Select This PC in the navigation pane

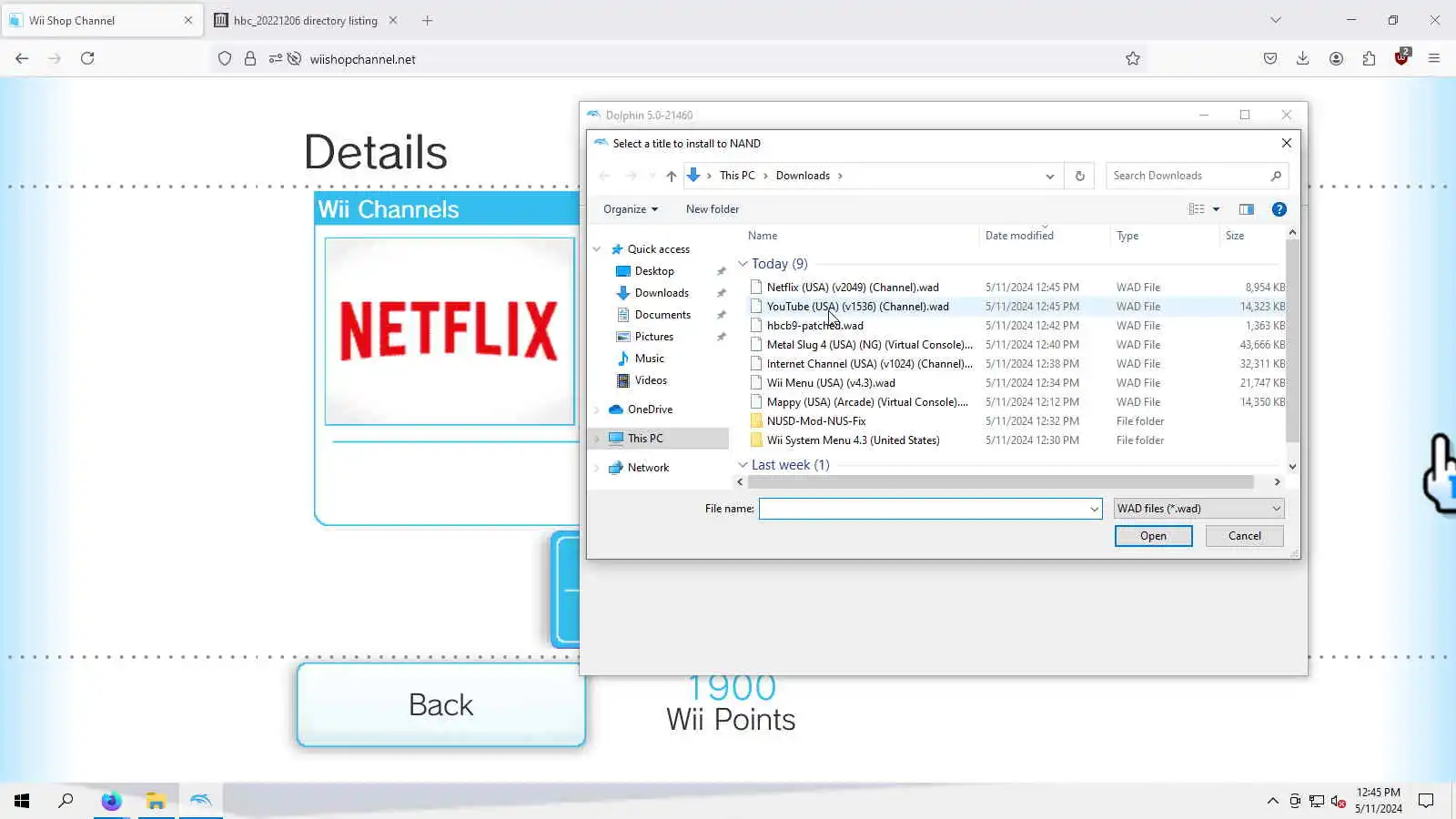coord(645,439)
